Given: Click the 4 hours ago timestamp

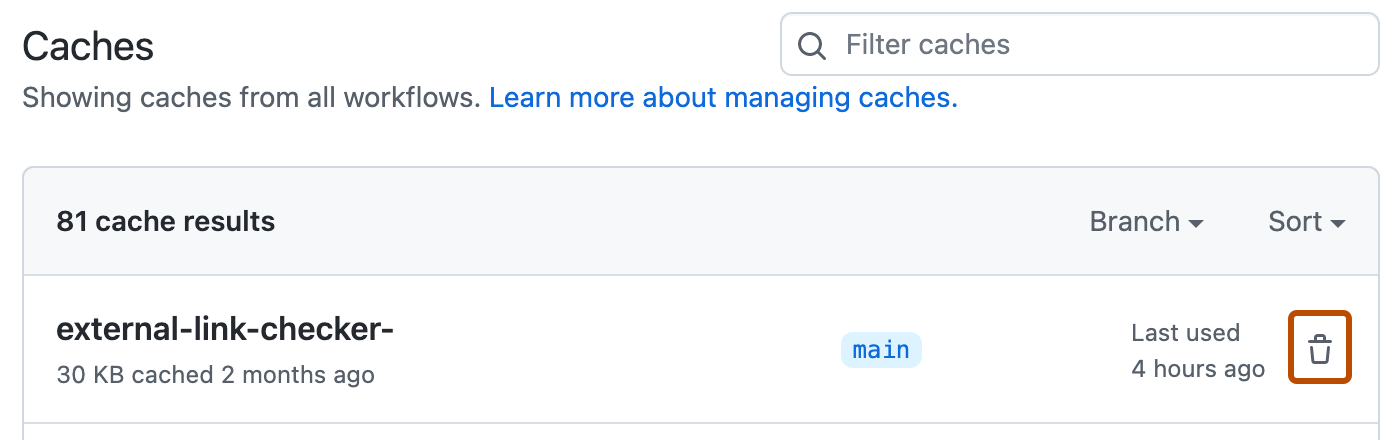Looking at the screenshot, I should 1198,369.
